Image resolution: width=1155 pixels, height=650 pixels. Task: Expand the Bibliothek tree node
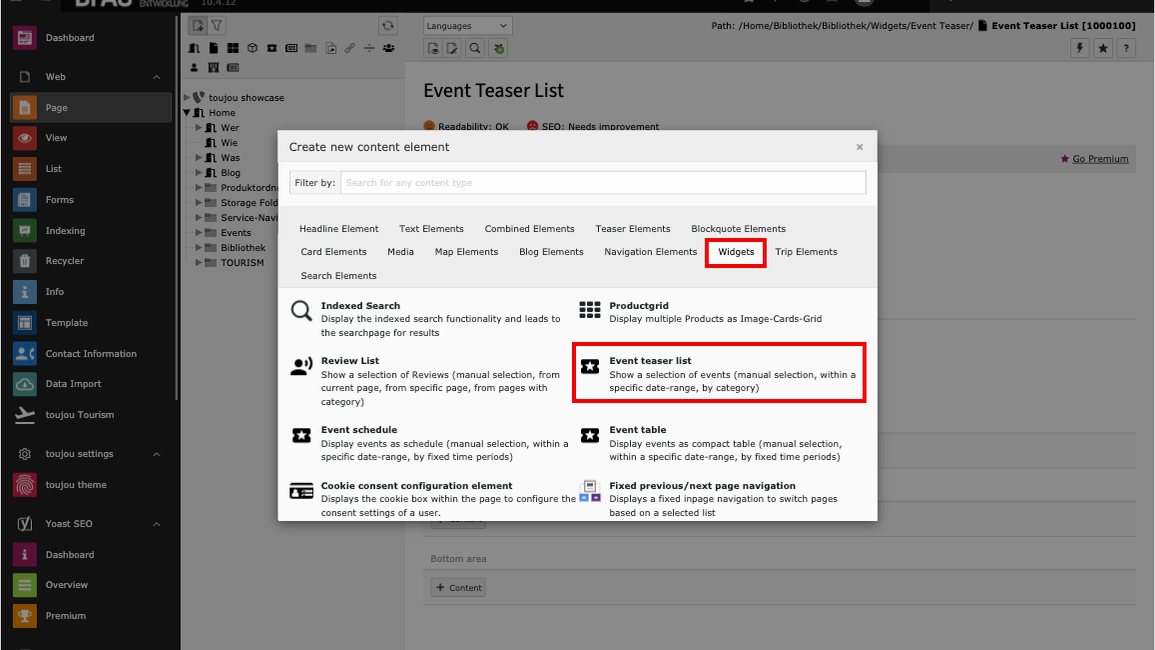(199, 248)
